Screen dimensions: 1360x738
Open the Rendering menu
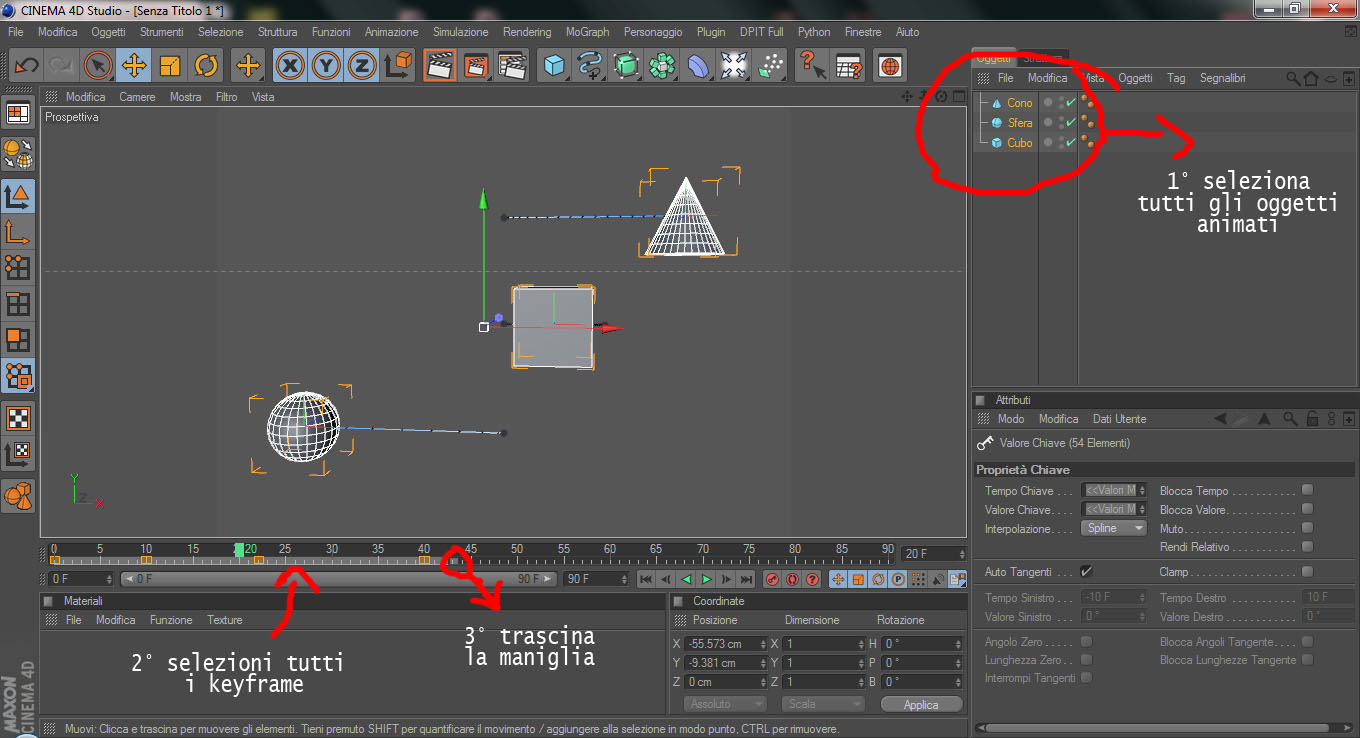527,32
